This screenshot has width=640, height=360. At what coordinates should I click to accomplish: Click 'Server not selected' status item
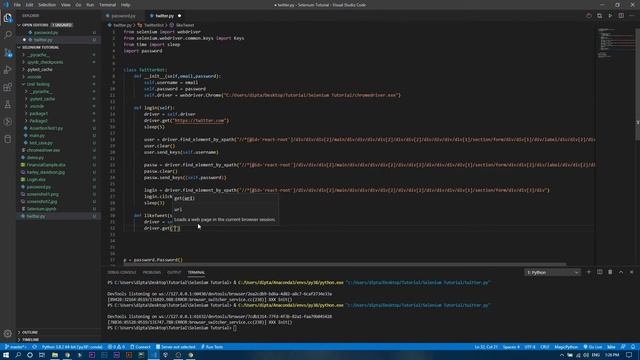point(176,347)
